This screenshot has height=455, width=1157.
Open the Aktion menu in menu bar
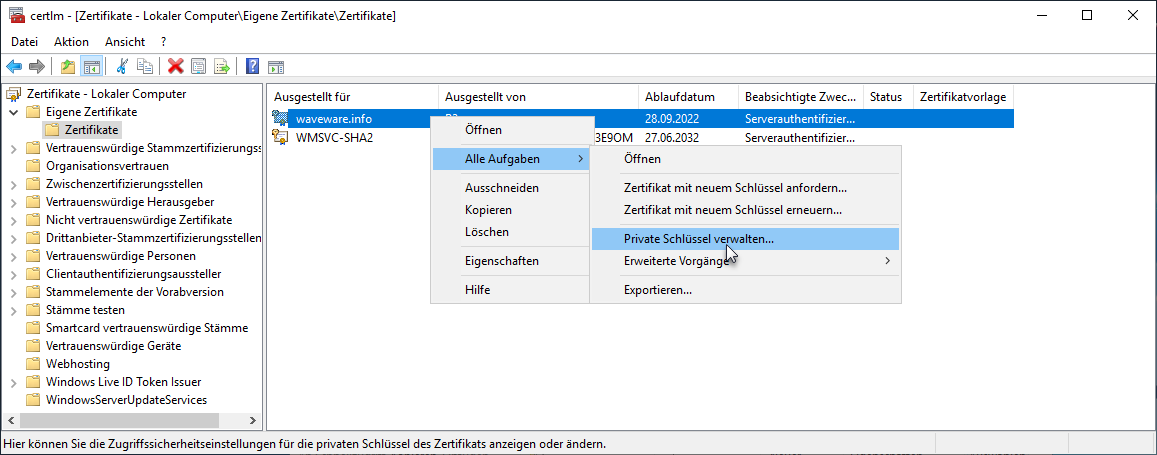click(x=71, y=42)
